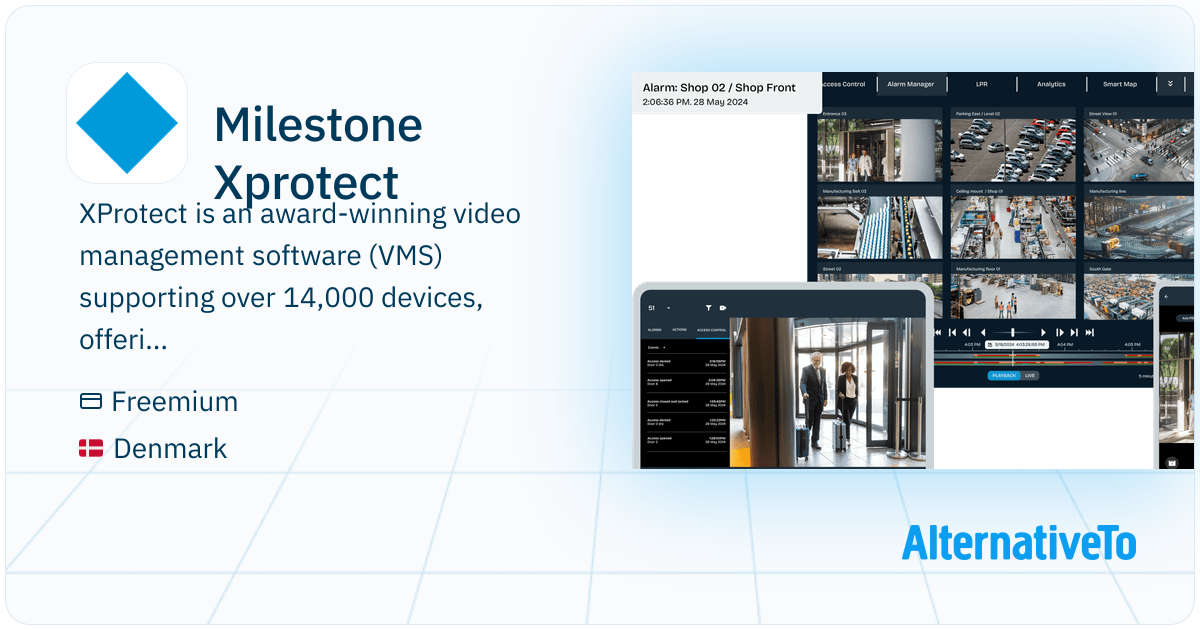Select the last Access opened event row
This screenshot has width=1200, height=630.
click(x=686, y=440)
